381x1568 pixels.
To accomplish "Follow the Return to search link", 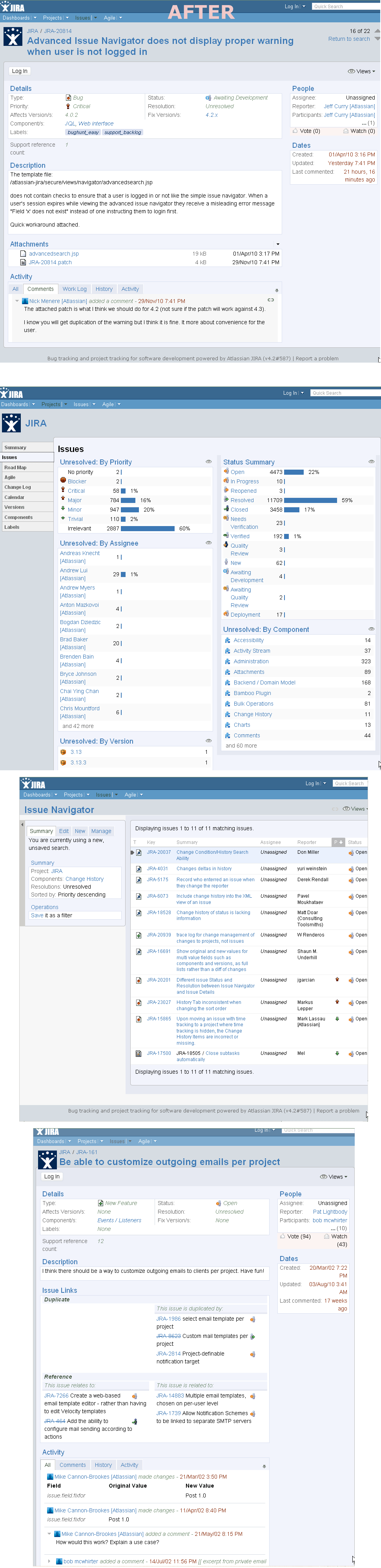I will click(349, 39).
